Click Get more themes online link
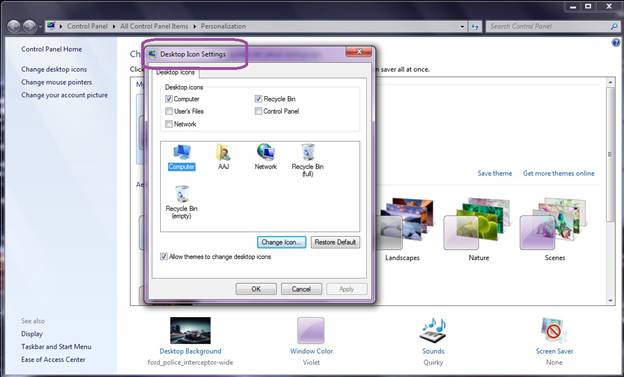This screenshot has width=624, height=377. pyautogui.click(x=559, y=173)
